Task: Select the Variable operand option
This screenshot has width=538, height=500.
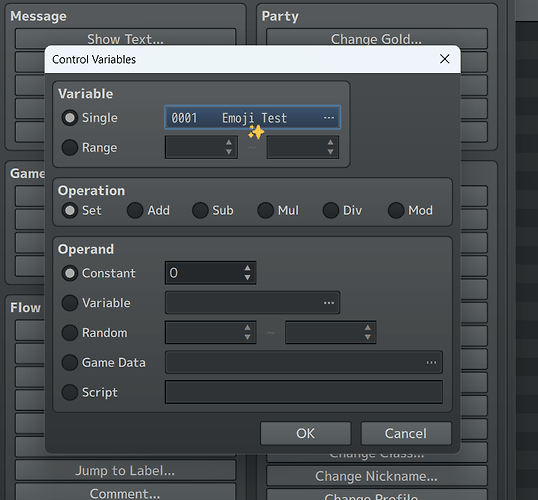Action: (70, 303)
